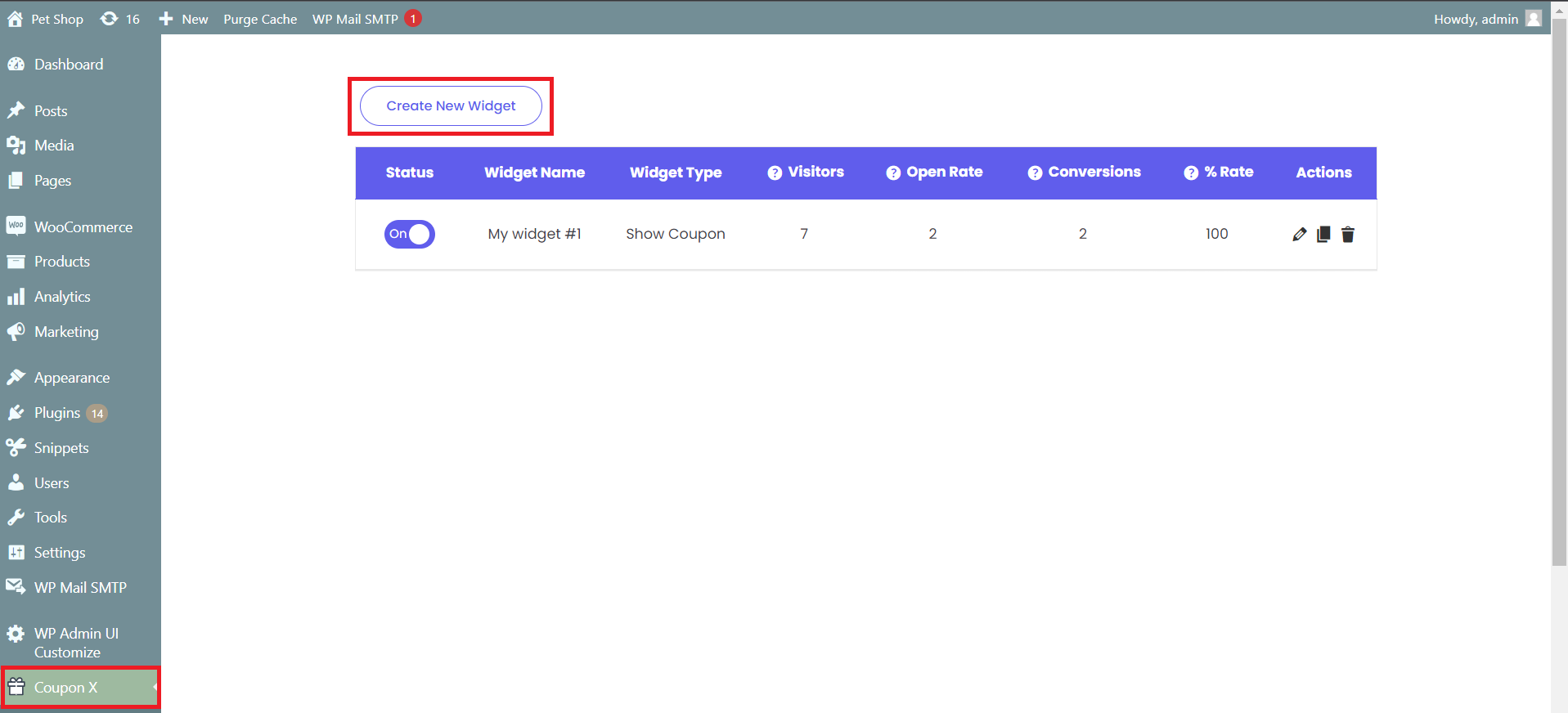1568x713 pixels.
Task: Click the Snippets scissors icon
Action: click(x=16, y=447)
